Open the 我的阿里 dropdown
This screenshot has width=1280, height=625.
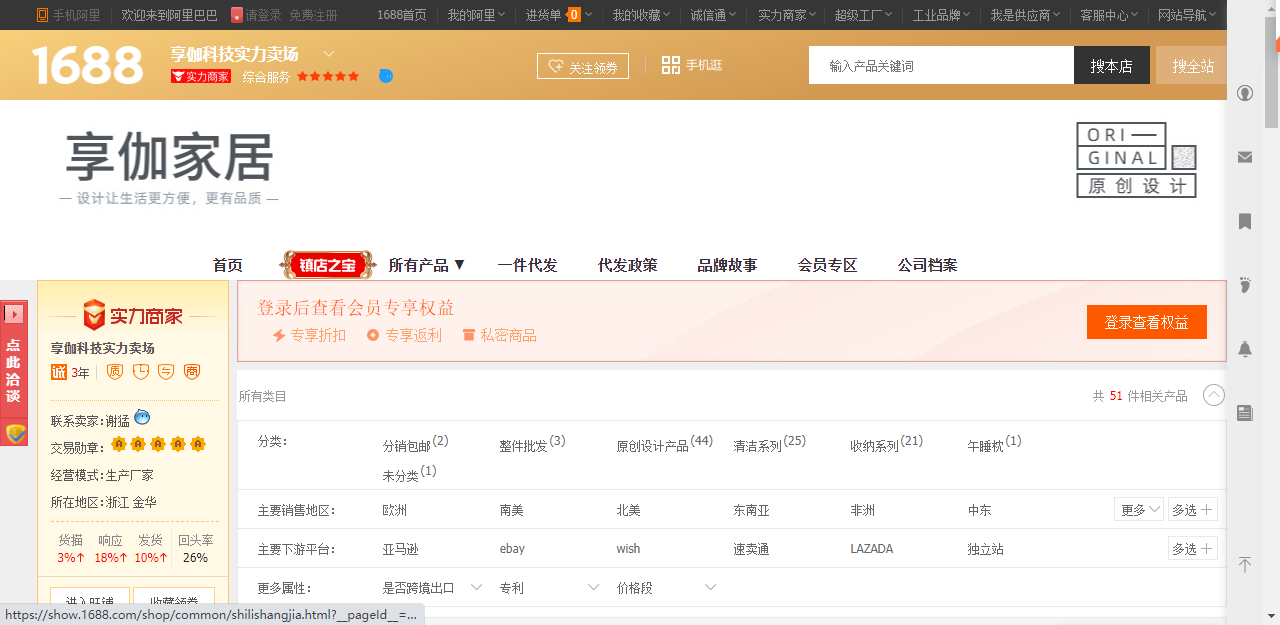[x=476, y=15]
